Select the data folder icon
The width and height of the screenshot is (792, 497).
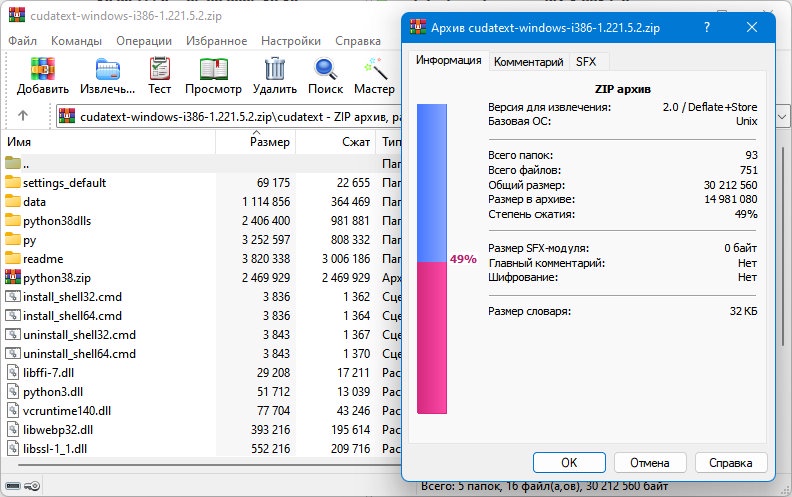13,201
